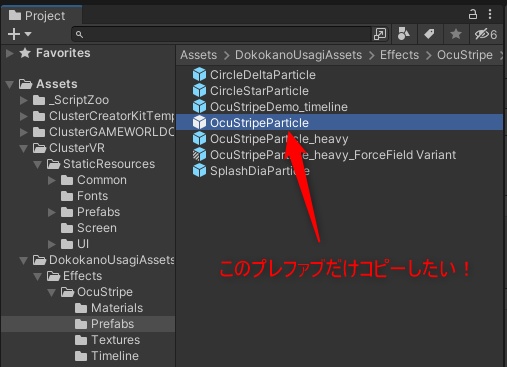Click the striped prefab variant icon
This screenshot has height=367, width=507.
click(199, 154)
